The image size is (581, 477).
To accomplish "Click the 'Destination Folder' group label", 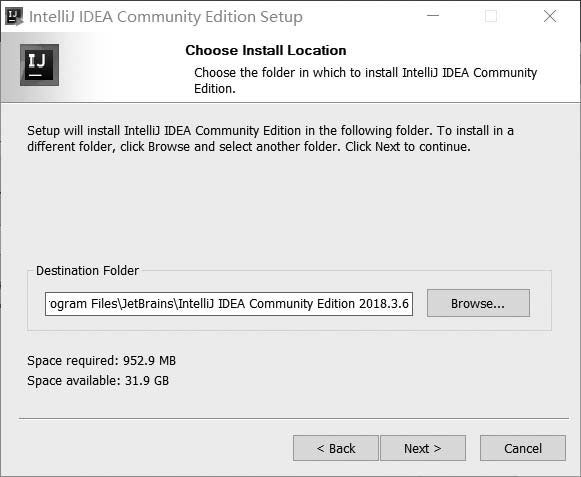I will point(87,271).
